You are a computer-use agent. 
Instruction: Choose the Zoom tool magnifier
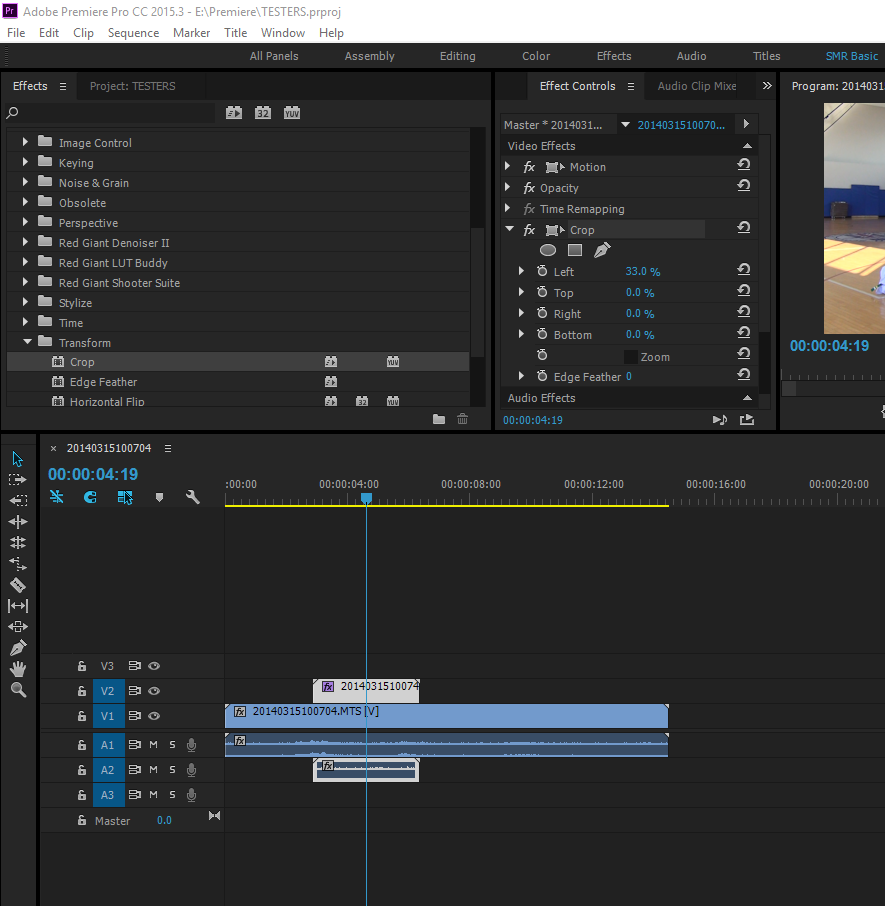18,690
